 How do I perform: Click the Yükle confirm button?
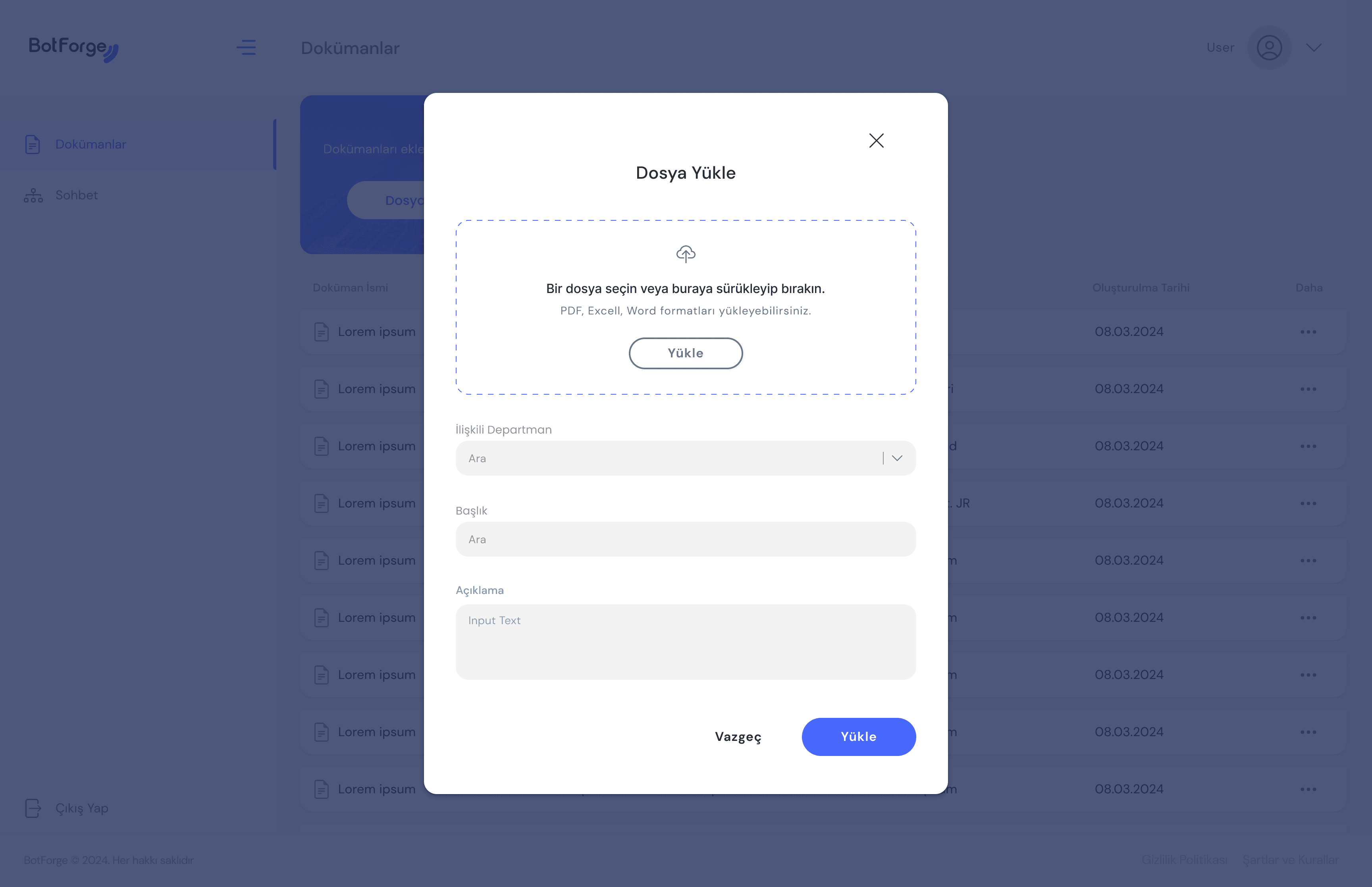tap(858, 736)
